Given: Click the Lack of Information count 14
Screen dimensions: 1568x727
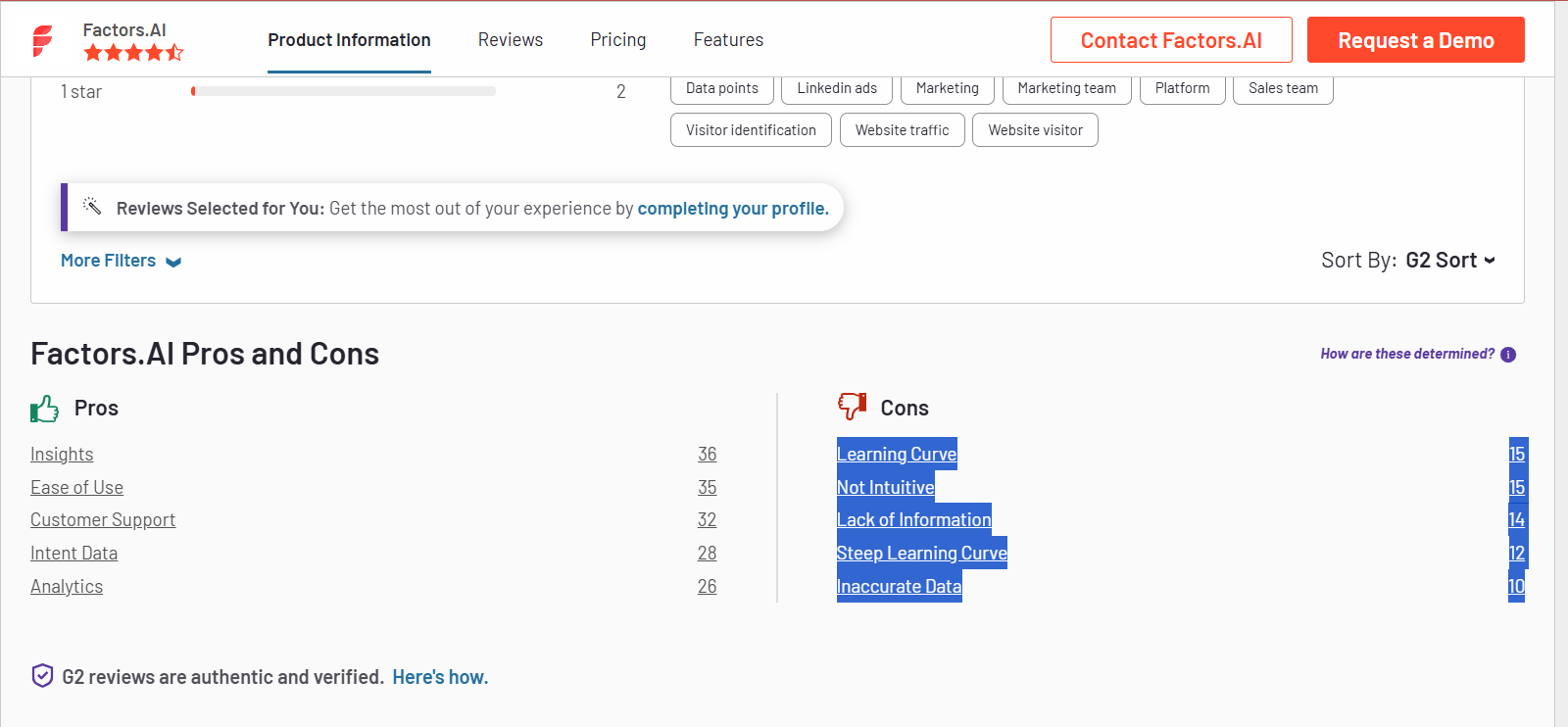Looking at the screenshot, I should [x=1517, y=520].
